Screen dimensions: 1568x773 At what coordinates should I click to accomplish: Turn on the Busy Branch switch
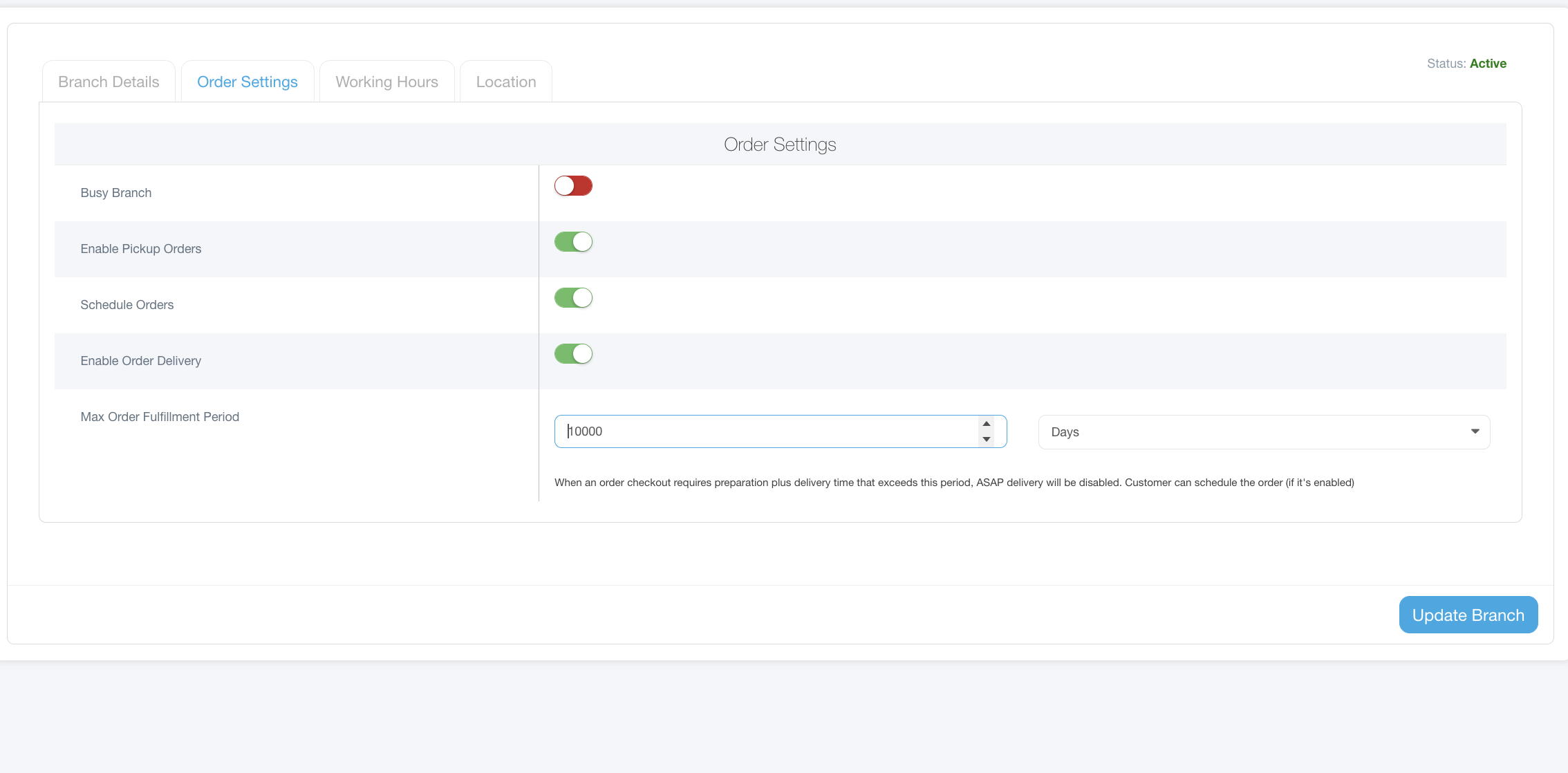pos(573,186)
